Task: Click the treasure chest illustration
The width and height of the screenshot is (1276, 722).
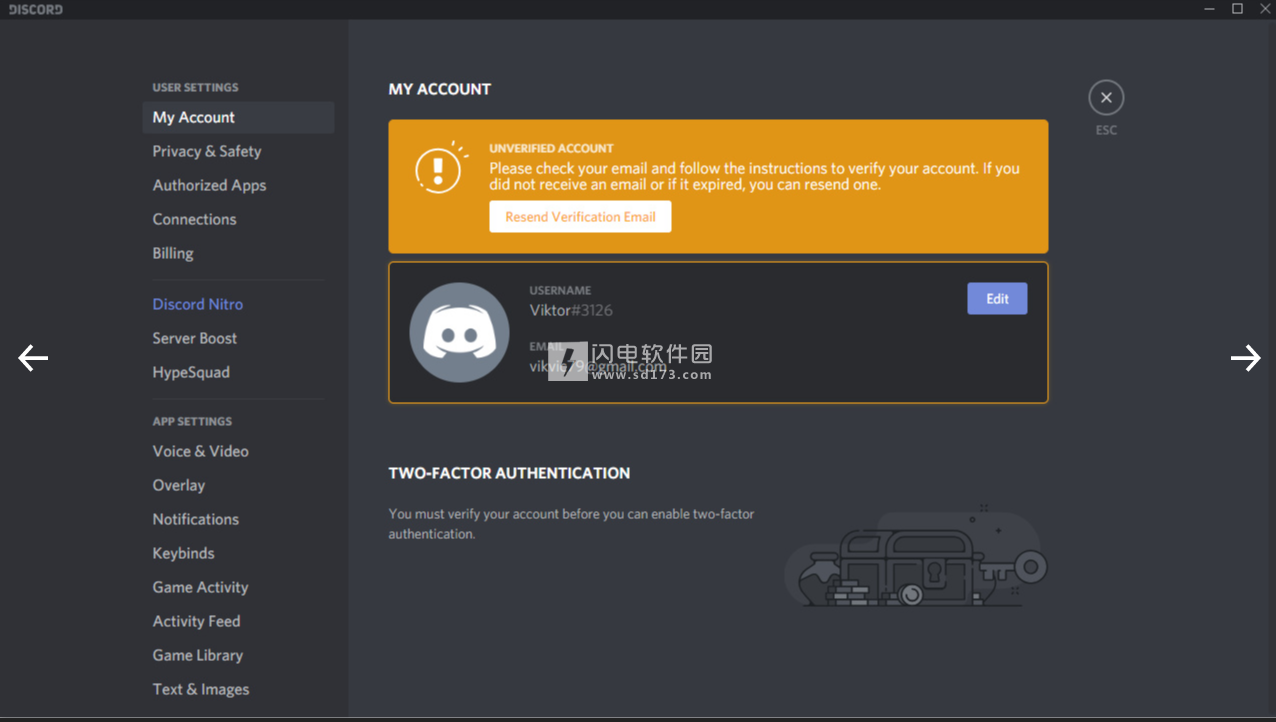Action: [915, 556]
